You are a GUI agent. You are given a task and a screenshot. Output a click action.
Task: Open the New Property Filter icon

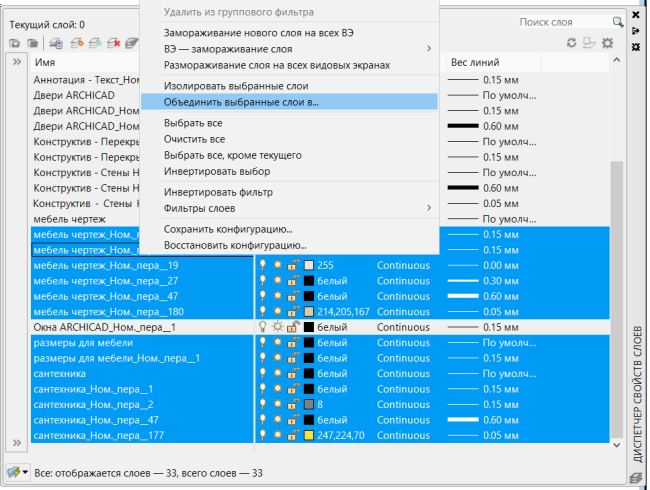point(15,43)
